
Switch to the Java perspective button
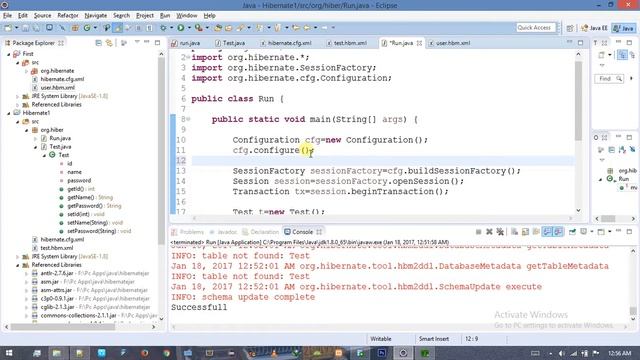pos(624,28)
